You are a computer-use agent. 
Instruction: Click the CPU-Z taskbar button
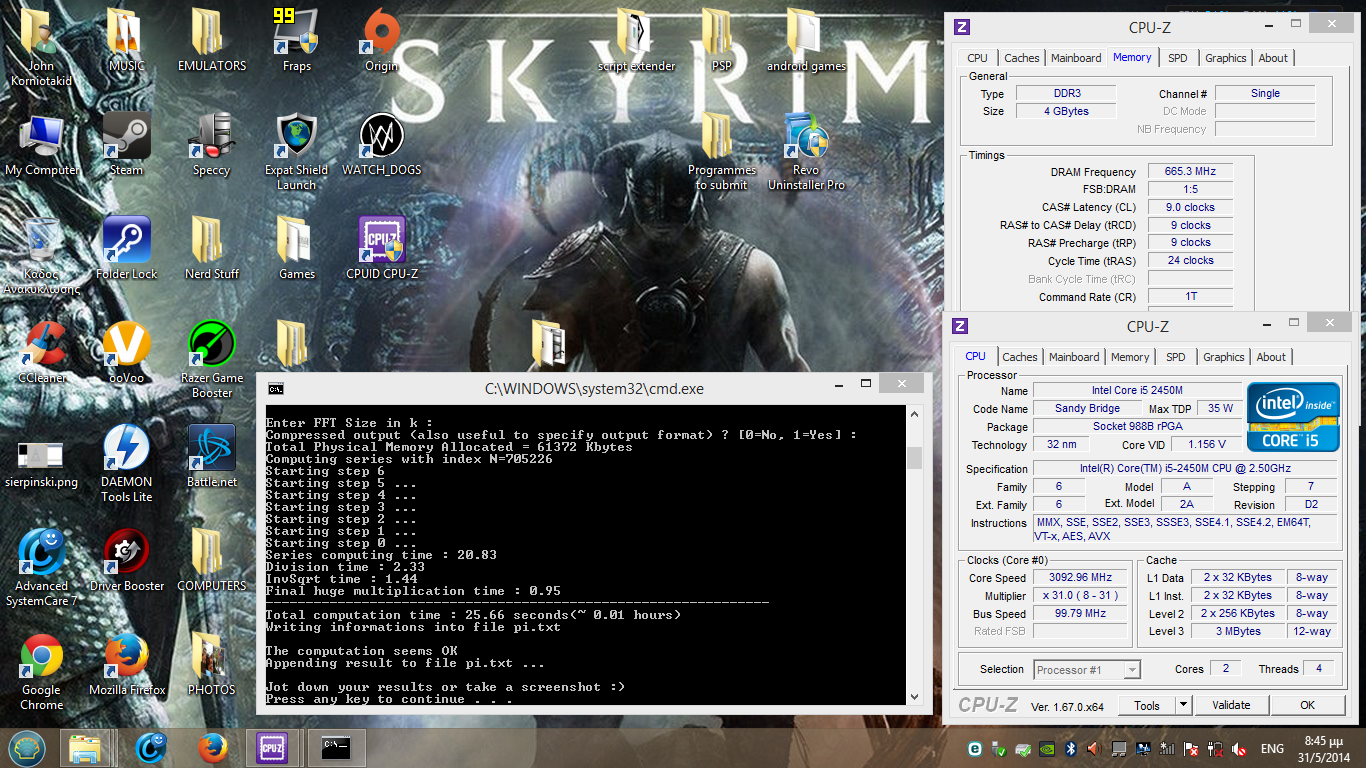(x=273, y=747)
